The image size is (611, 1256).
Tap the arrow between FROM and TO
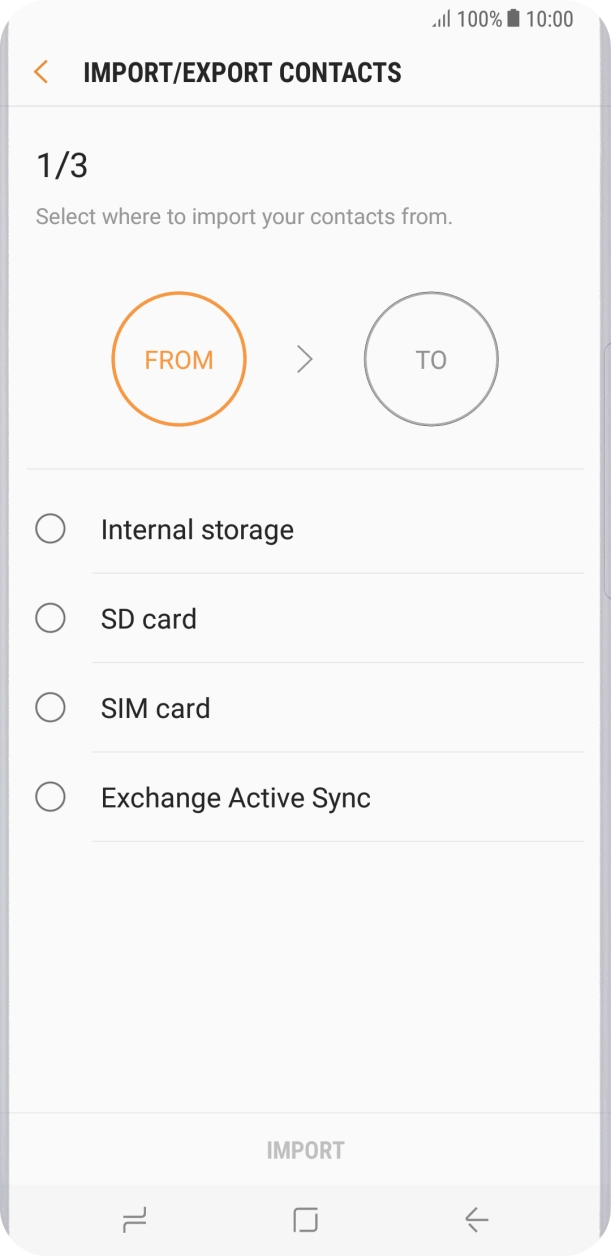coord(305,359)
